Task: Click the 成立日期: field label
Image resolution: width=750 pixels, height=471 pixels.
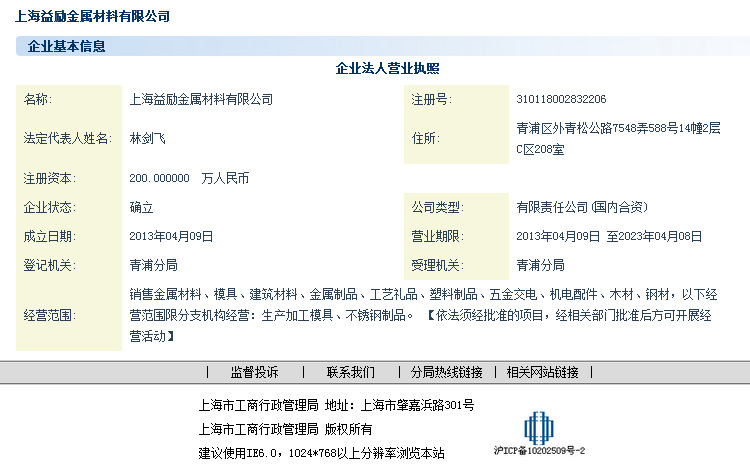Action: point(50,236)
